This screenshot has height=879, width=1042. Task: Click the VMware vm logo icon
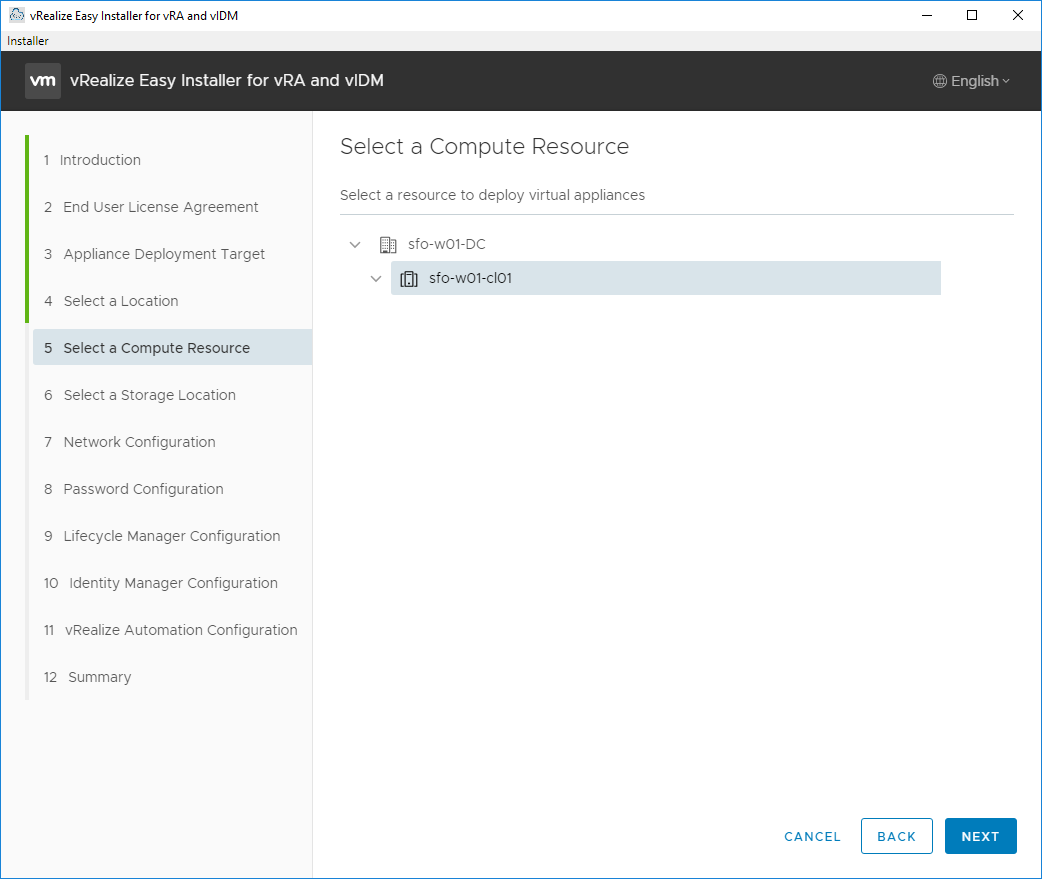pyautogui.click(x=43, y=81)
